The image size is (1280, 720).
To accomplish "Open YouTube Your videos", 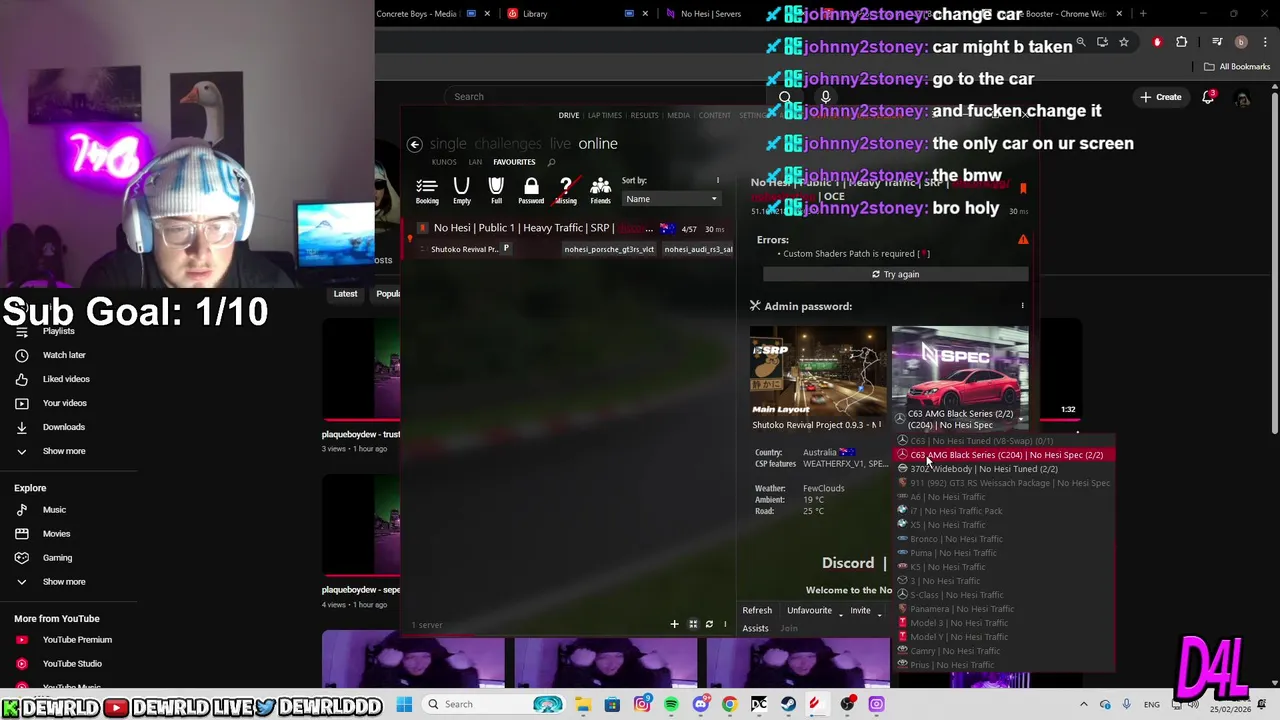I will pos(65,403).
